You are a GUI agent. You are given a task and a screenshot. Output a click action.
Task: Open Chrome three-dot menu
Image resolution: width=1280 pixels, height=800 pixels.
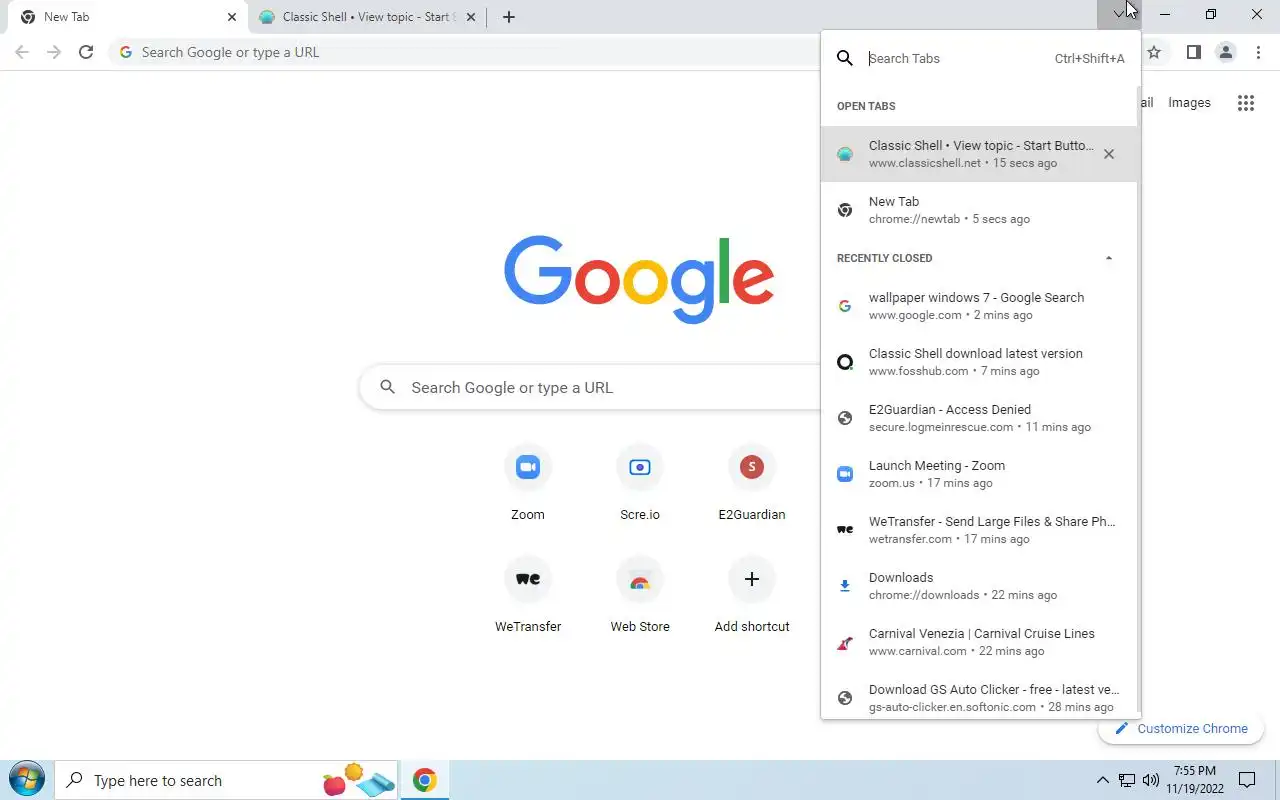(x=1258, y=52)
